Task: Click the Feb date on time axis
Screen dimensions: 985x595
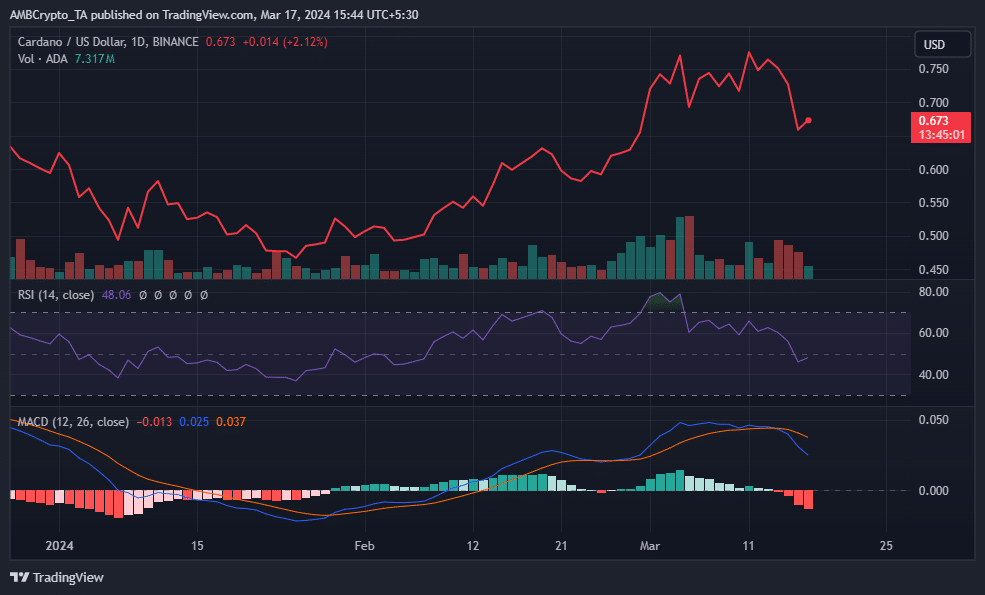Action: [x=364, y=546]
